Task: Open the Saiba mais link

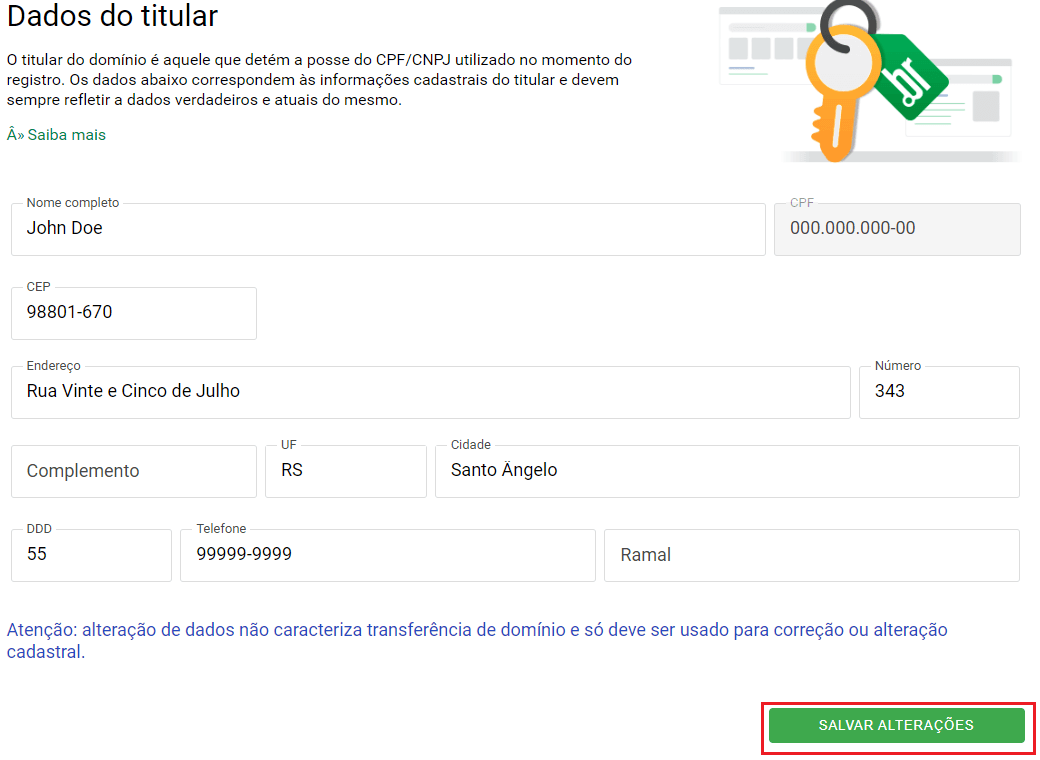Action: [x=56, y=135]
